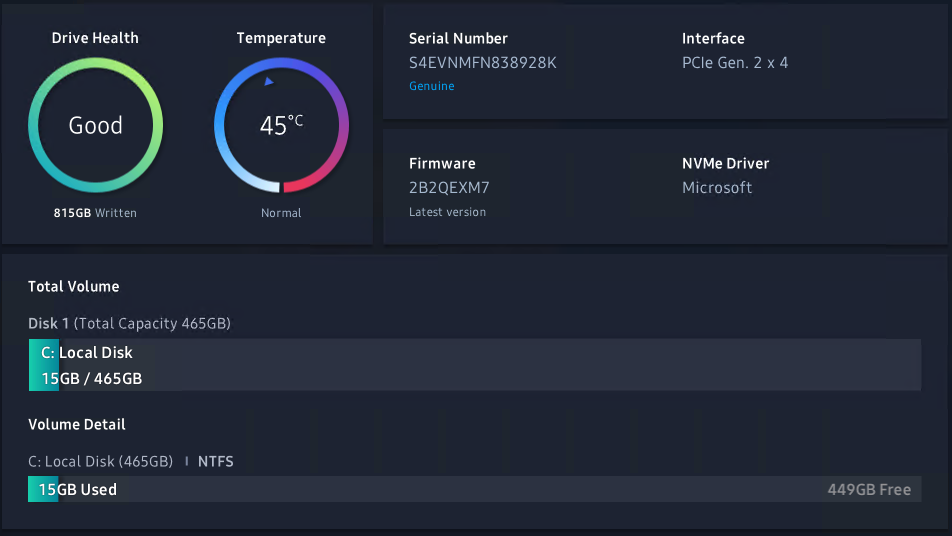Image resolution: width=952 pixels, height=536 pixels.
Task: Click the 815GB Written label
Action: [x=95, y=213]
